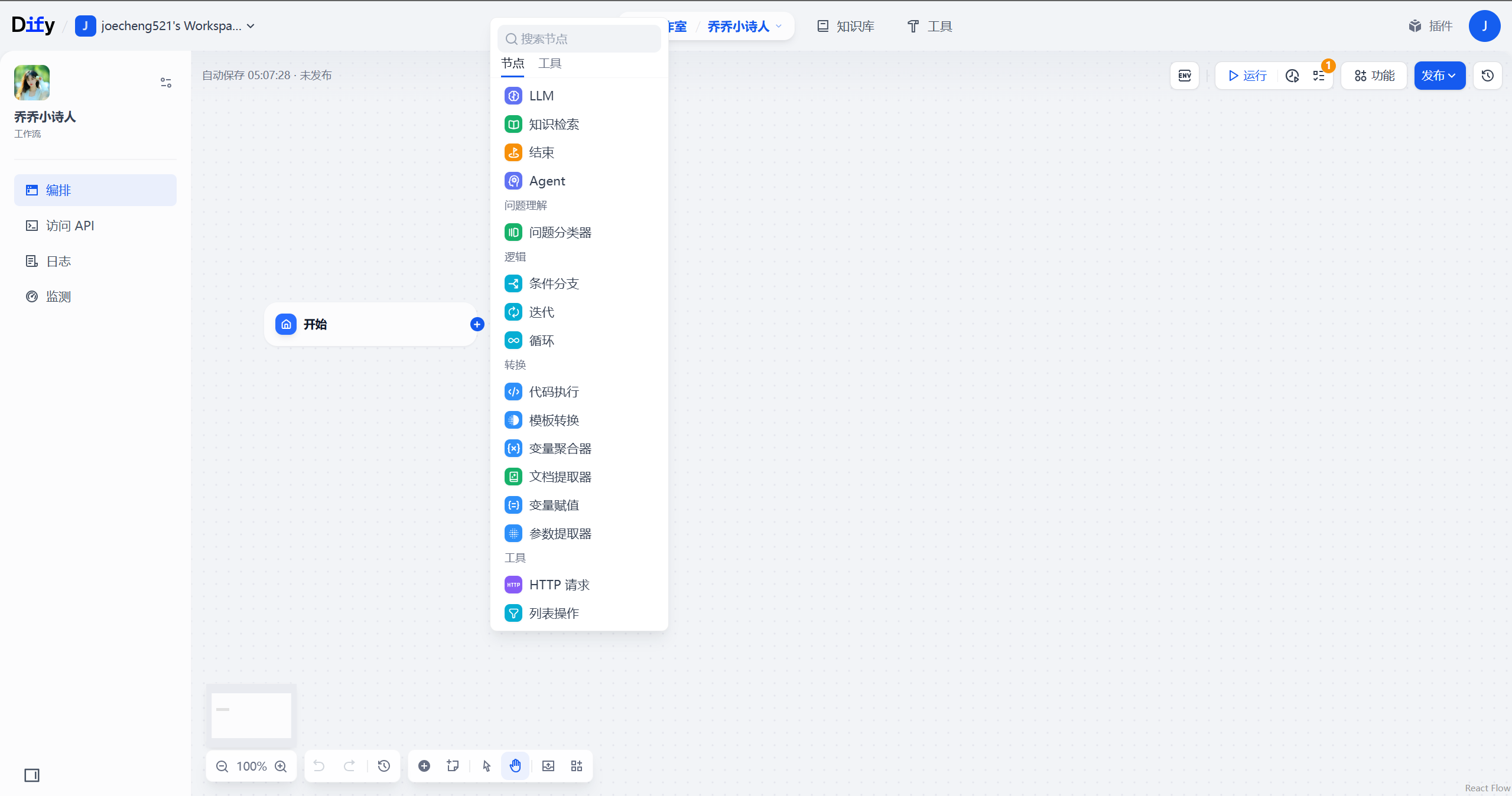The width and height of the screenshot is (1512, 796).
Task: Click the 运行 run button
Action: [x=1247, y=76]
